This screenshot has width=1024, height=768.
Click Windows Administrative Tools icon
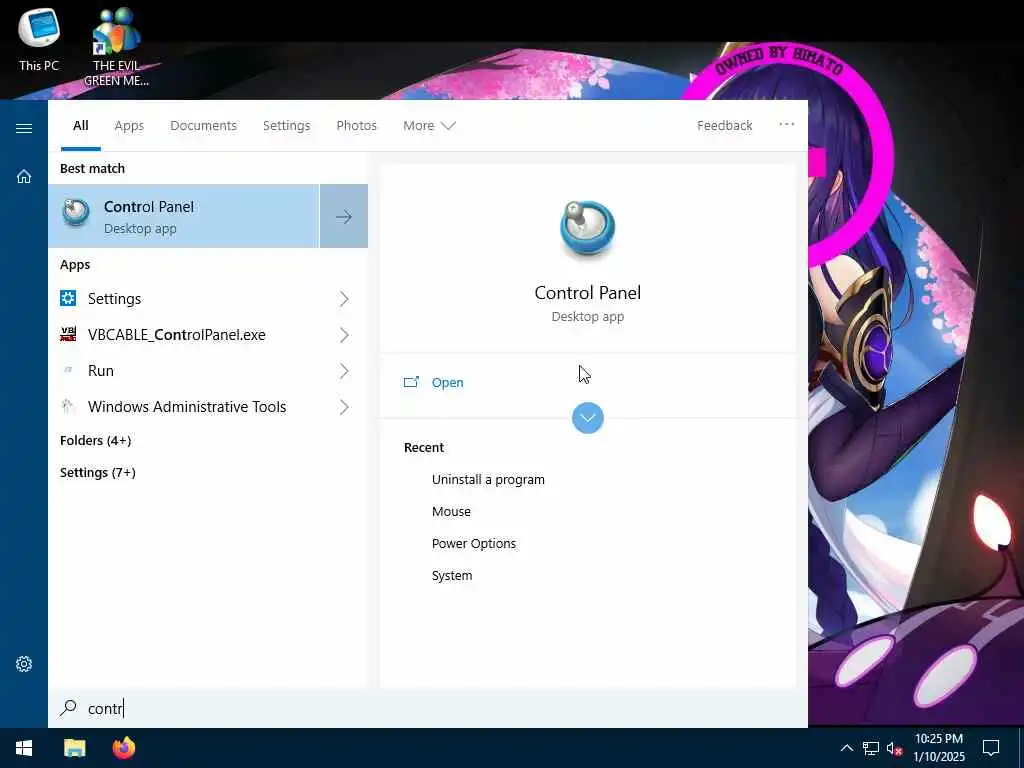[x=68, y=406]
